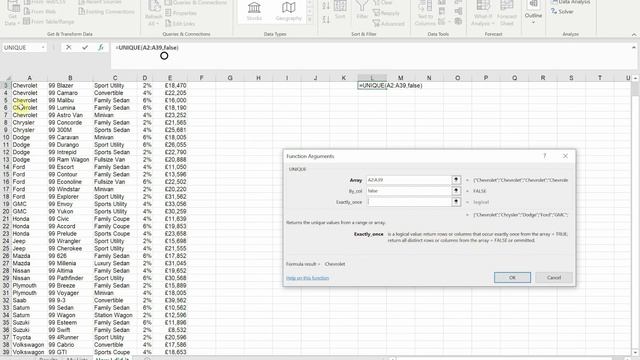Click Cancel in Function Arguments dialog

(554, 278)
